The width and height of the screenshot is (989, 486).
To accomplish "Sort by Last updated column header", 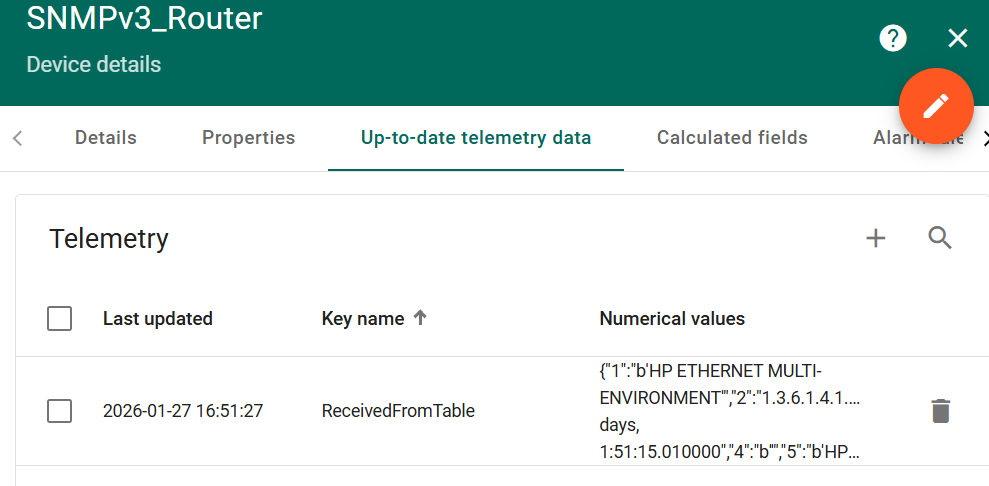I will [158, 319].
